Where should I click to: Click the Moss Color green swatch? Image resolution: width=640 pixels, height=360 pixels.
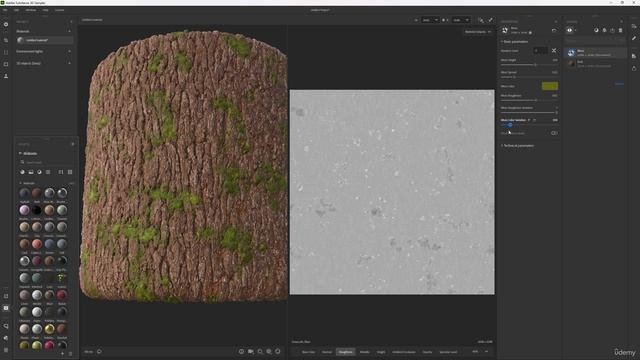pyautogui.click(x=550, y=86)
